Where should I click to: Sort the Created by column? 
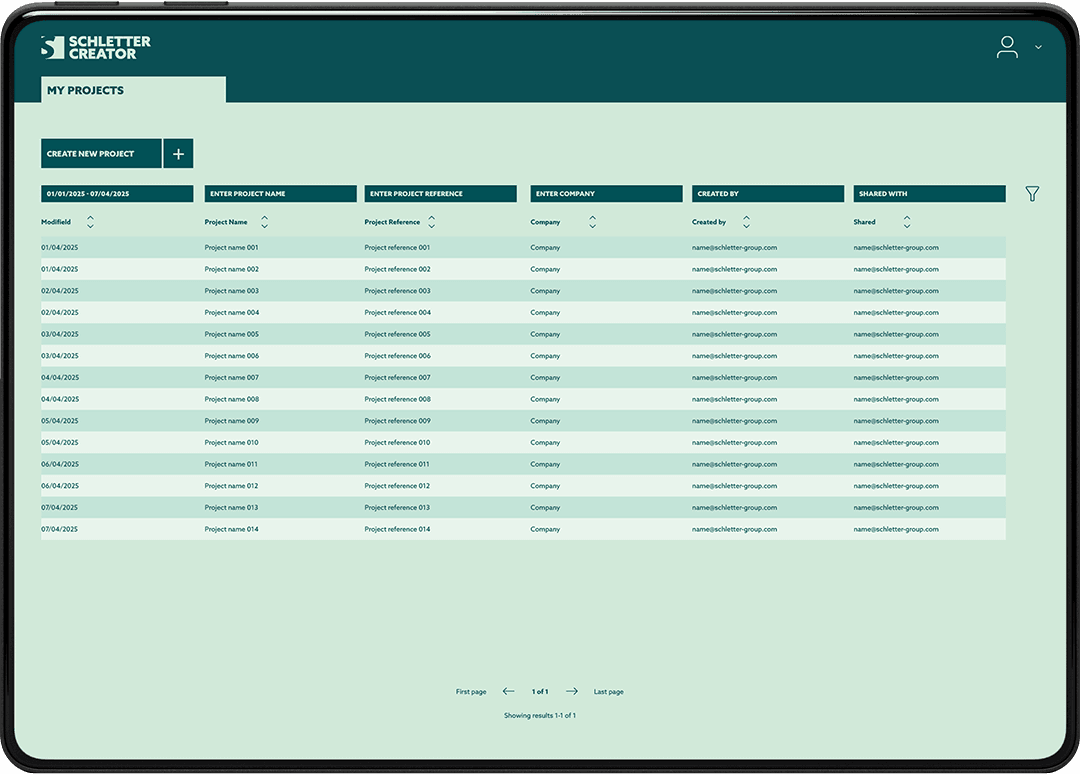point(746,222)
